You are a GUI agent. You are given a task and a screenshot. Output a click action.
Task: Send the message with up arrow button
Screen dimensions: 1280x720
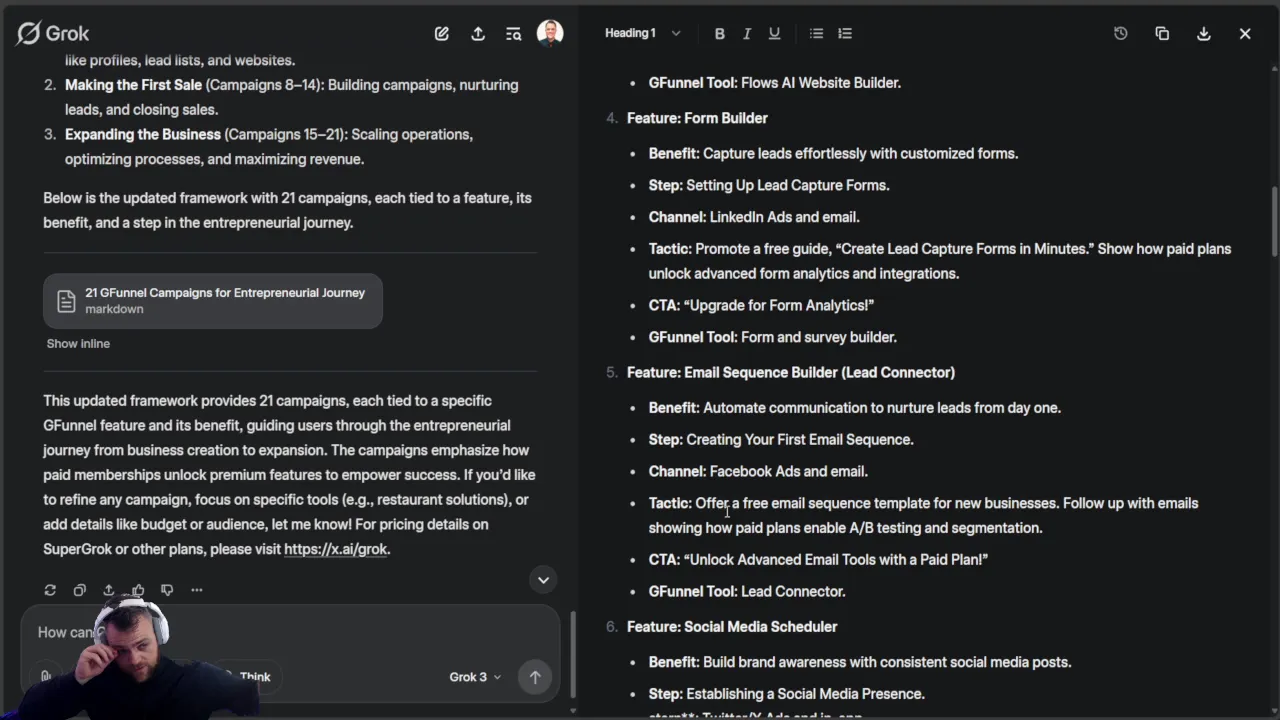pyautogui.click(x=535, y=677)
